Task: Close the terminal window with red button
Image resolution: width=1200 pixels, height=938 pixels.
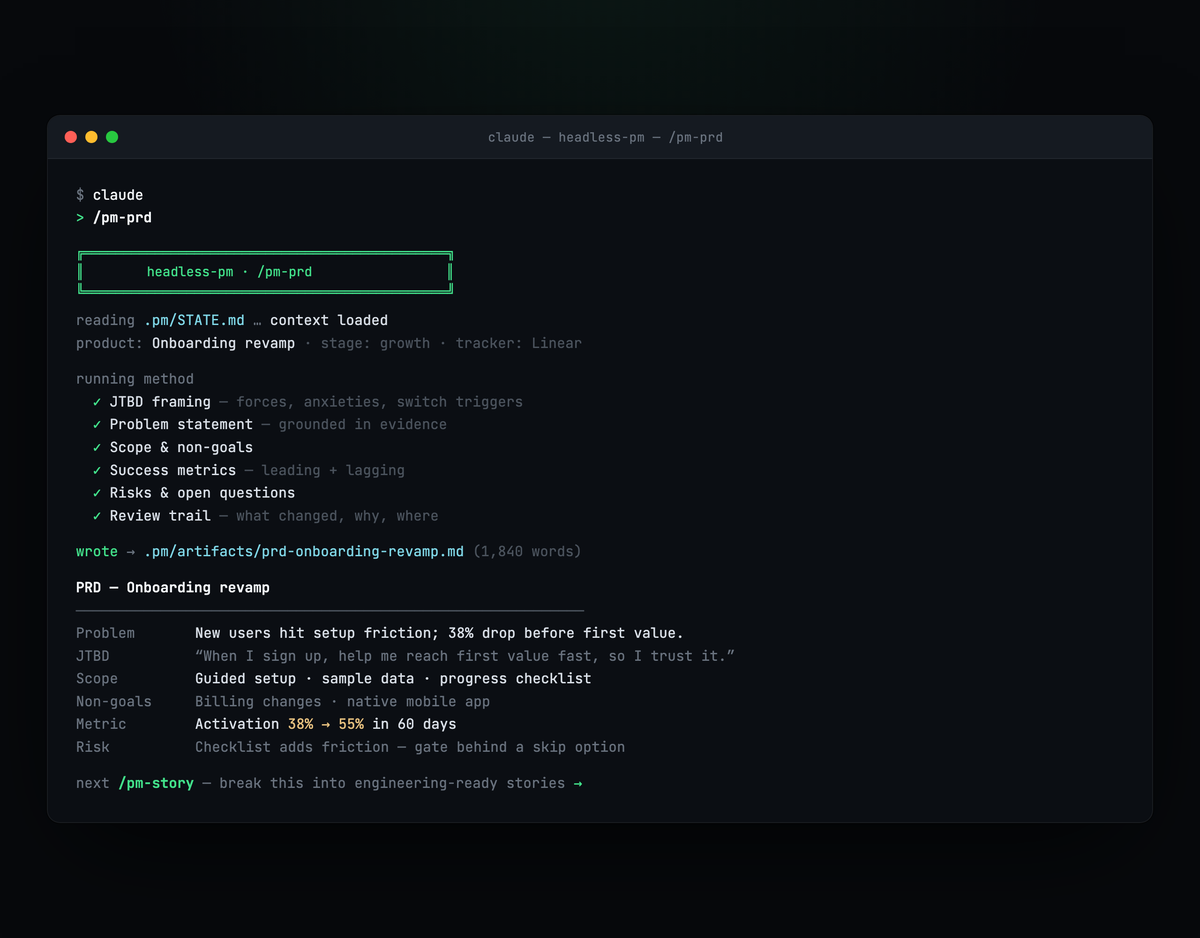Action: (x=71, y=137)
